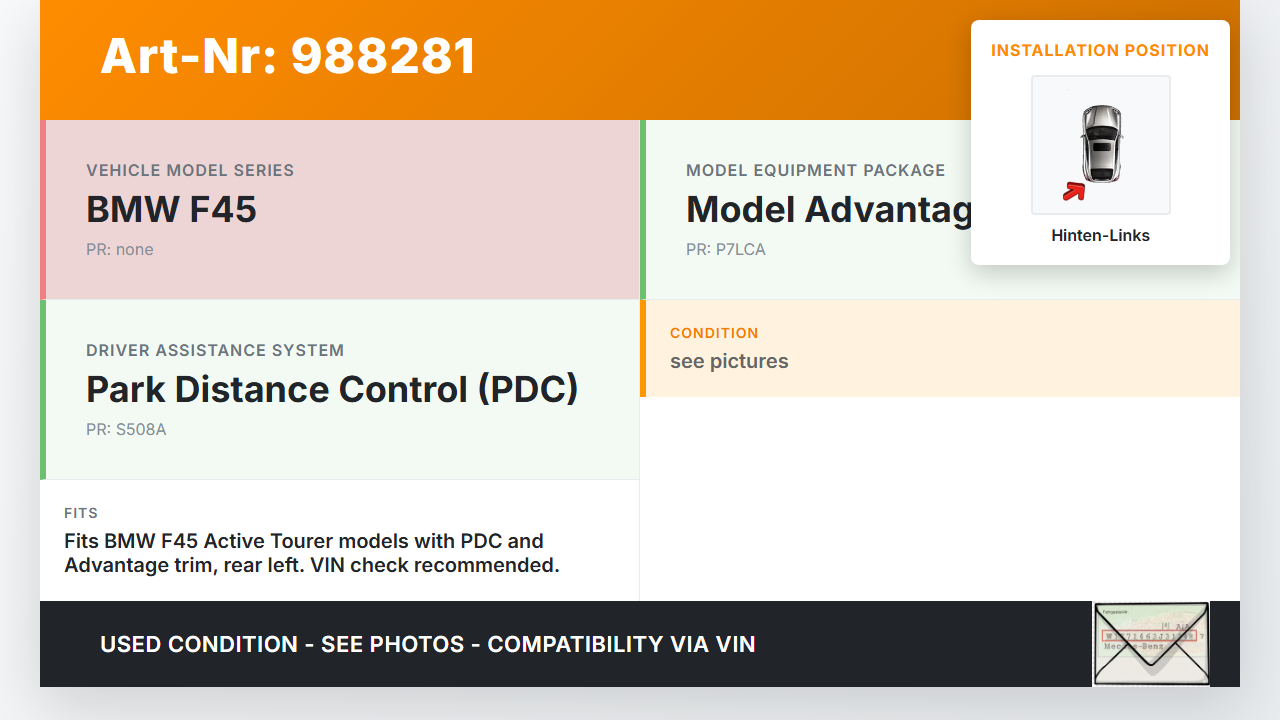Click the orange Condition label
This screenshot has width=1280, height=720.
[x=714, y=333]
